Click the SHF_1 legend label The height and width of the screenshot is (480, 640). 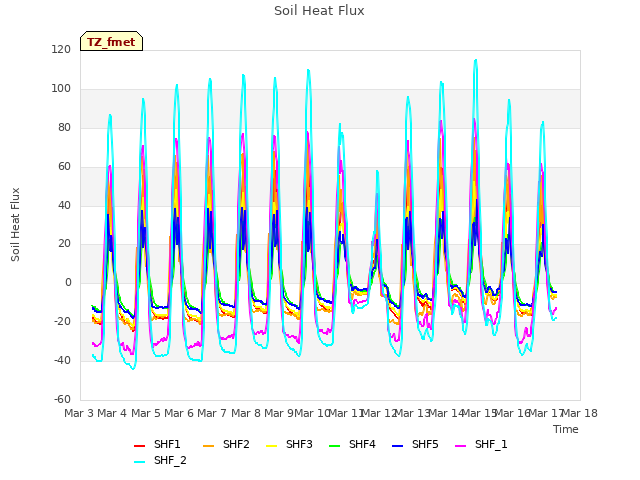491,444
